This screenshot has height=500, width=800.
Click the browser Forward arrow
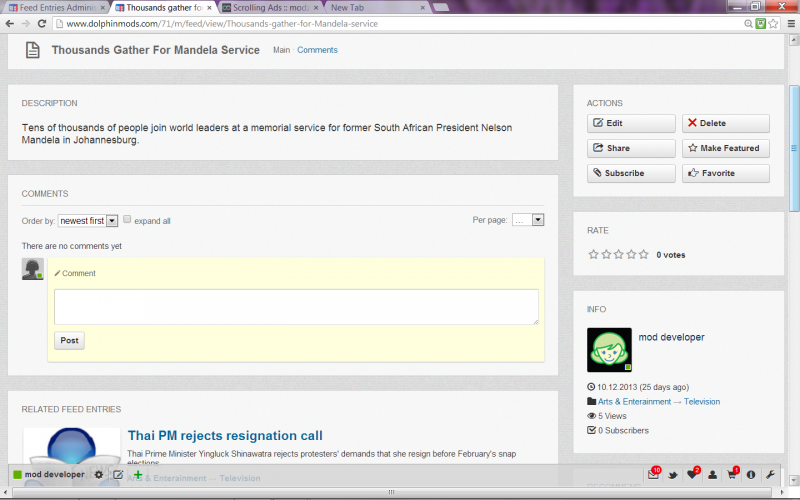tap(26, 23)
